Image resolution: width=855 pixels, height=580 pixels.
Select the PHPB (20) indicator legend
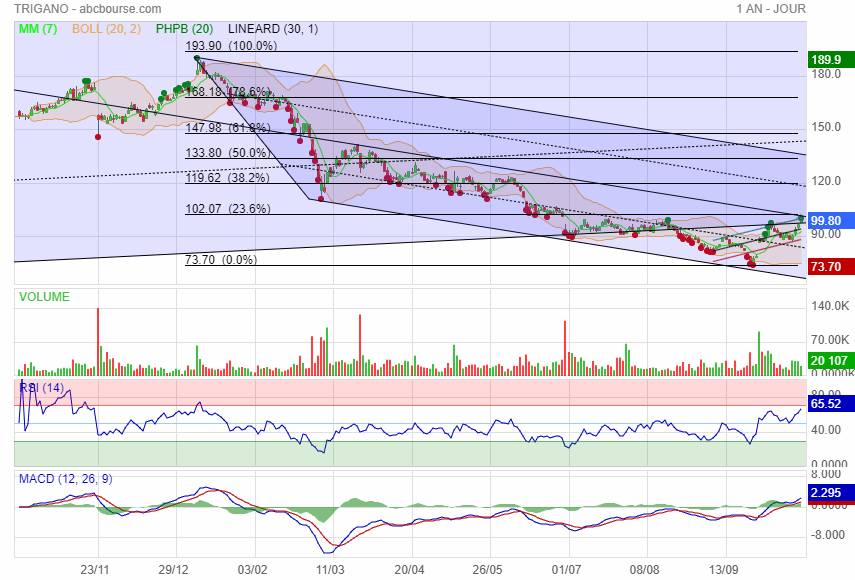tap(184, 29)
